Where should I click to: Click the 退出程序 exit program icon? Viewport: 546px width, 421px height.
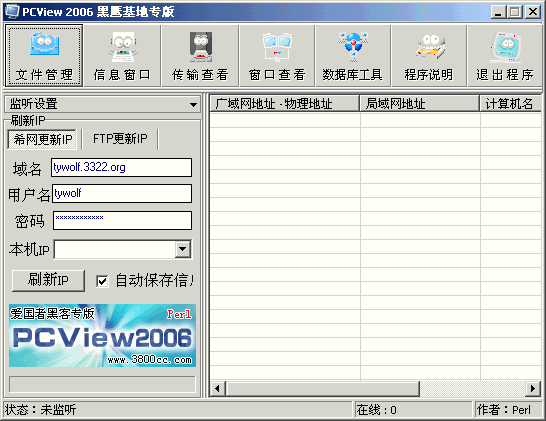coord(505,55)
